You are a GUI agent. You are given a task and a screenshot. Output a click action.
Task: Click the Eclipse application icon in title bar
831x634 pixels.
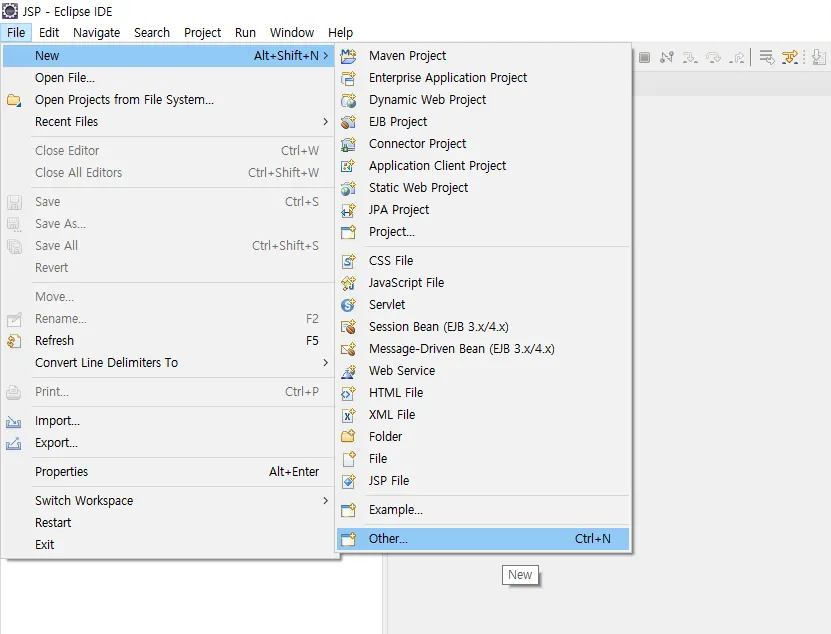point(10,11)
